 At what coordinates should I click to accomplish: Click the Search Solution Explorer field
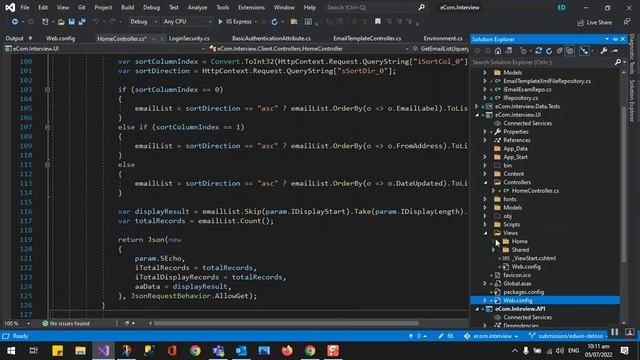pos(542,62)
